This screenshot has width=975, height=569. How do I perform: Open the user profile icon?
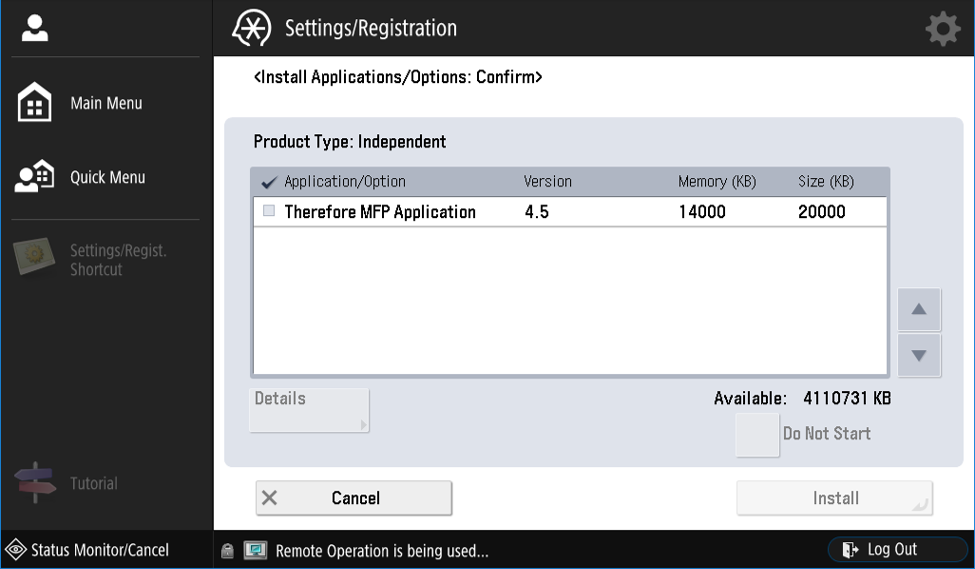(35, 29)
